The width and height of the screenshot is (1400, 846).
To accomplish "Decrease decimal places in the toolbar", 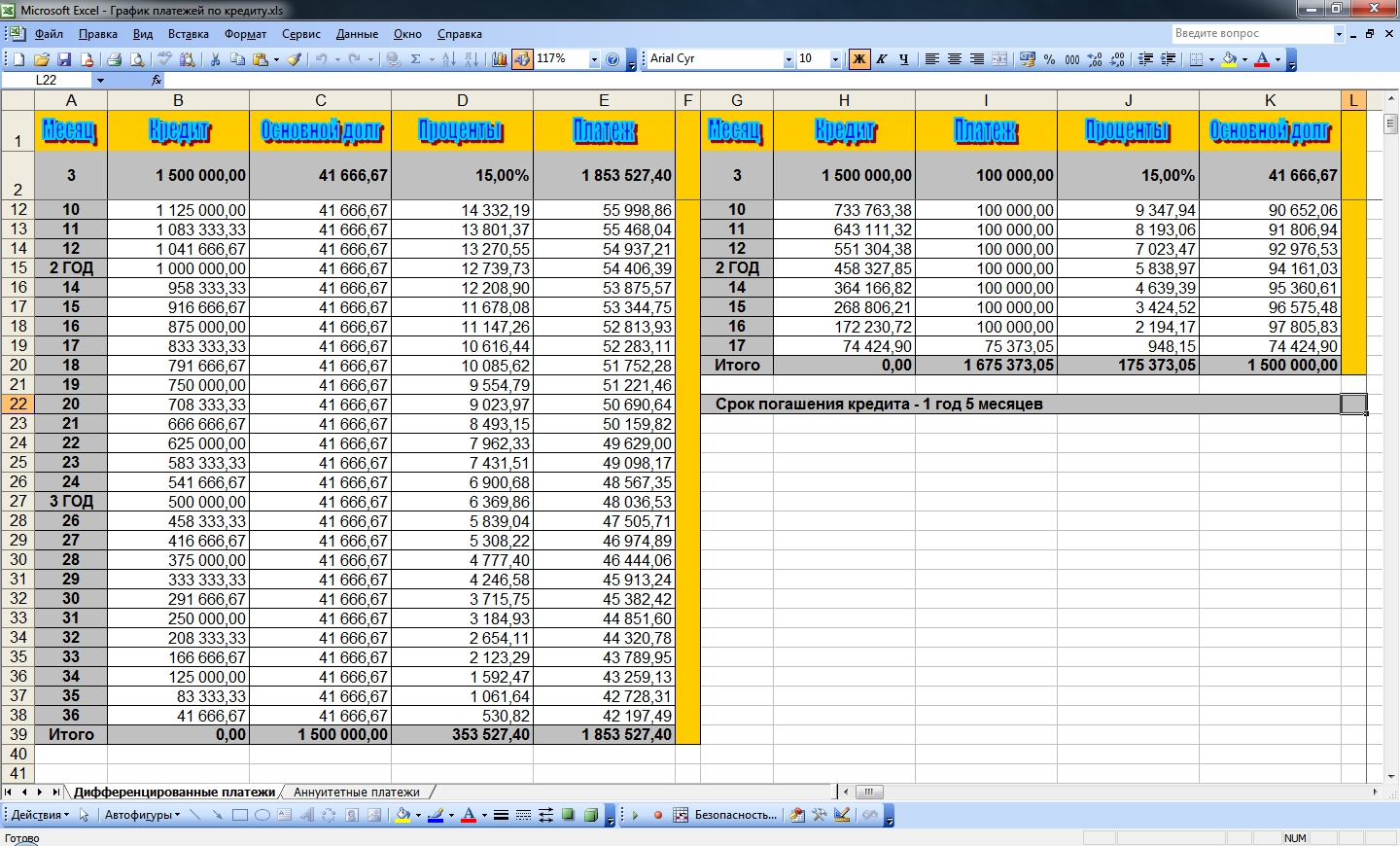I will (x=1118, y=59).
